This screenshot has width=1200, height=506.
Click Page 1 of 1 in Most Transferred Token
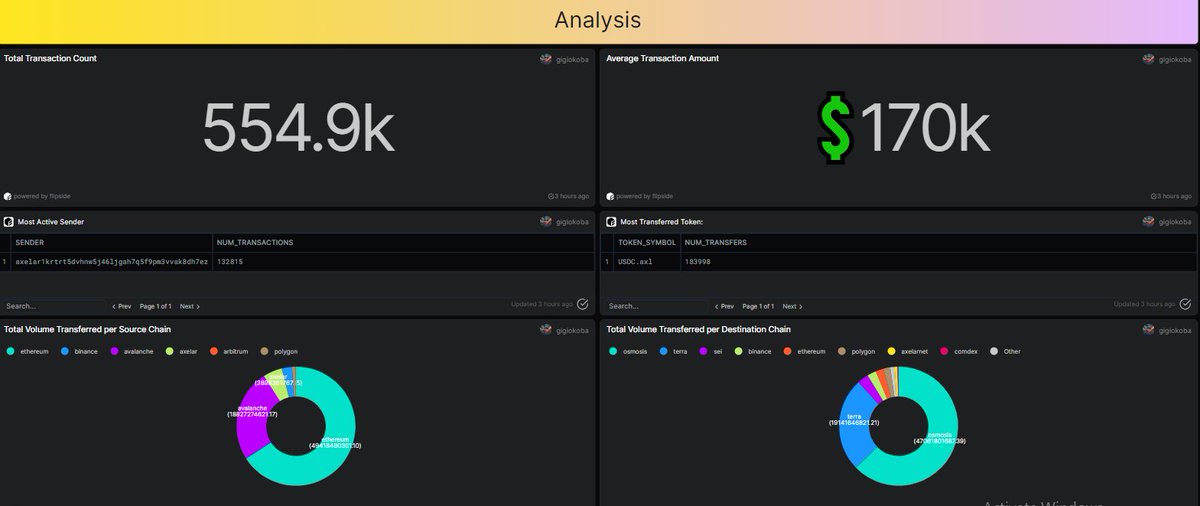coord(758,306)
